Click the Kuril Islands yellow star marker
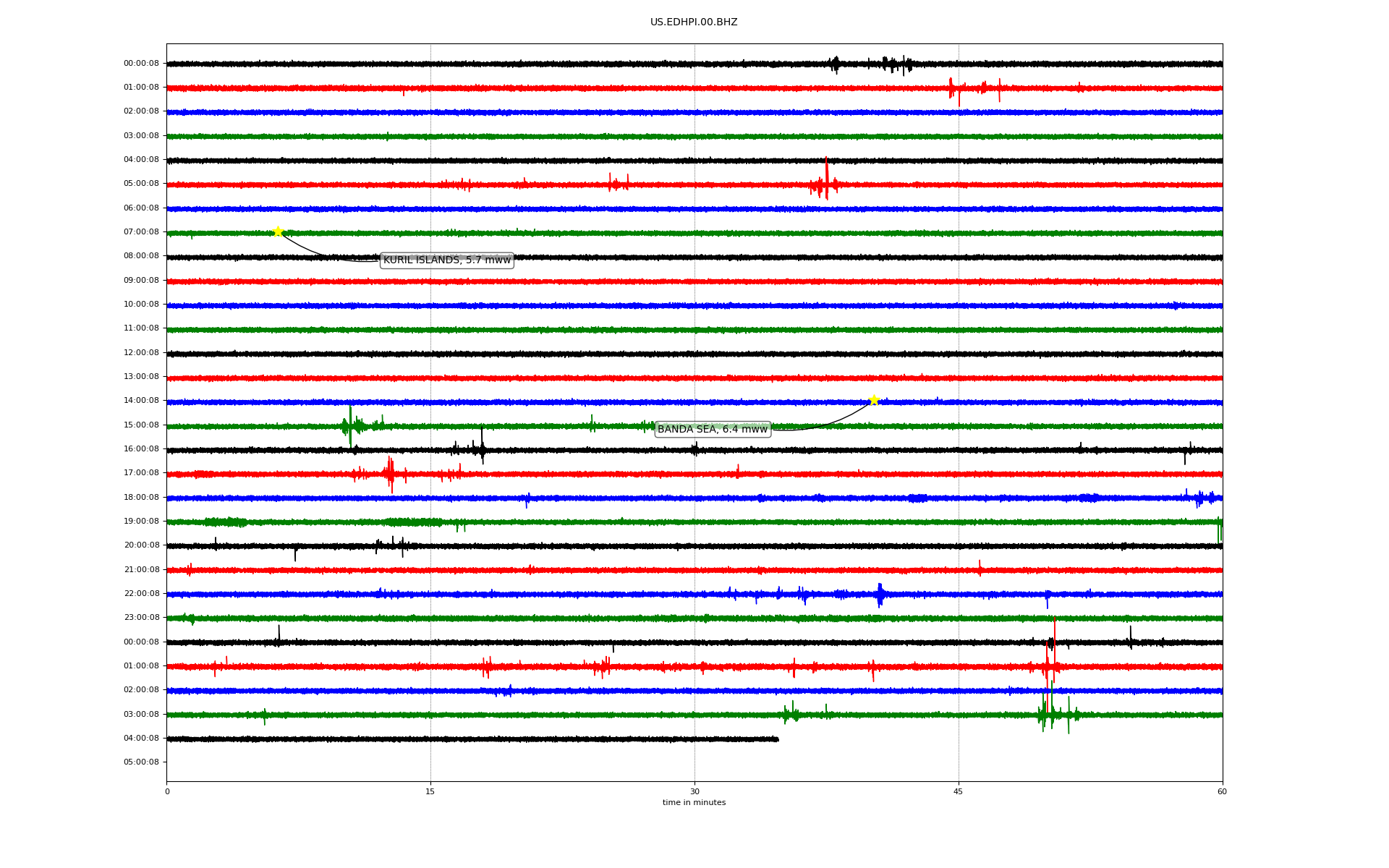The height and width of the screenshot is (868, 1389). [x=278, y=231]
